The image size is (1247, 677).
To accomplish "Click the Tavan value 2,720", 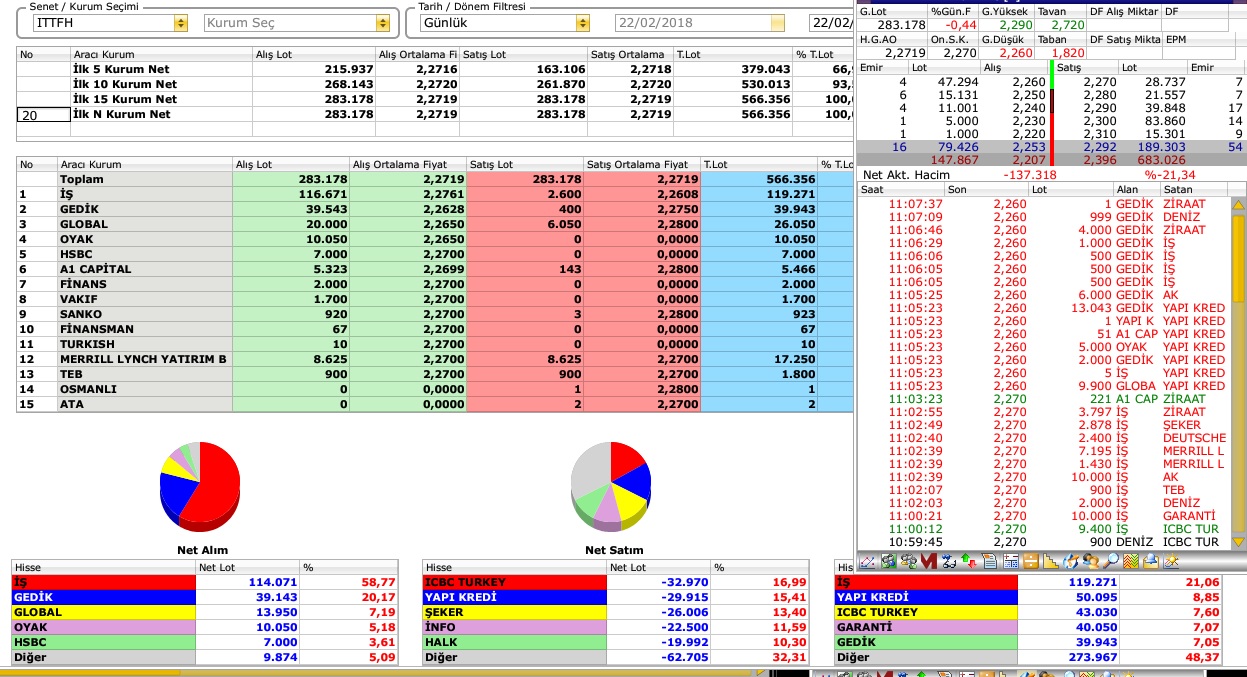I will 1067,25.
